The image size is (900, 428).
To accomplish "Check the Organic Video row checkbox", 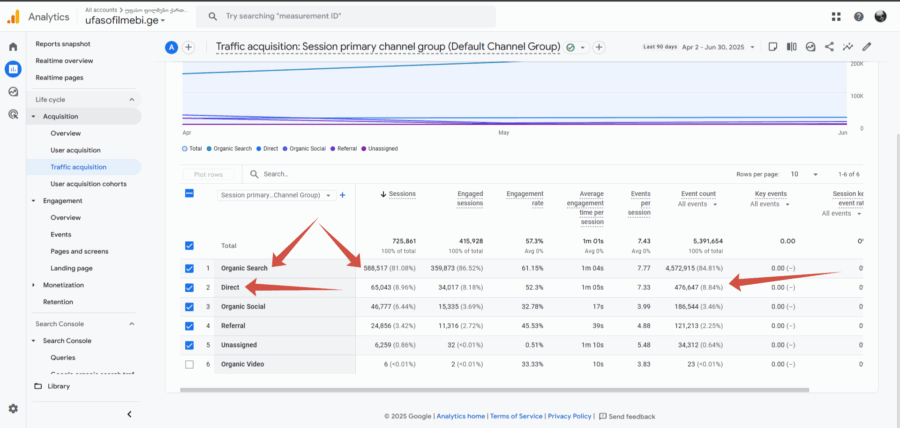I will 189,364.
